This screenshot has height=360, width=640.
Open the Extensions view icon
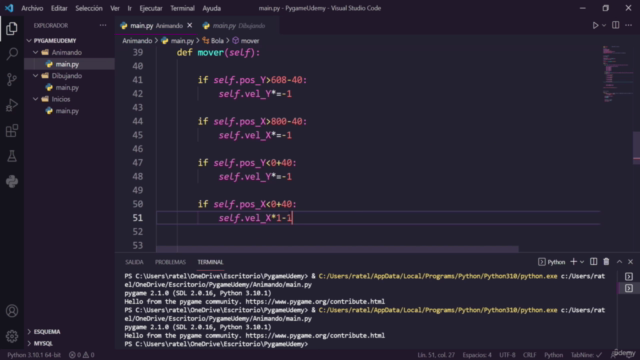(x=12, y=131)
